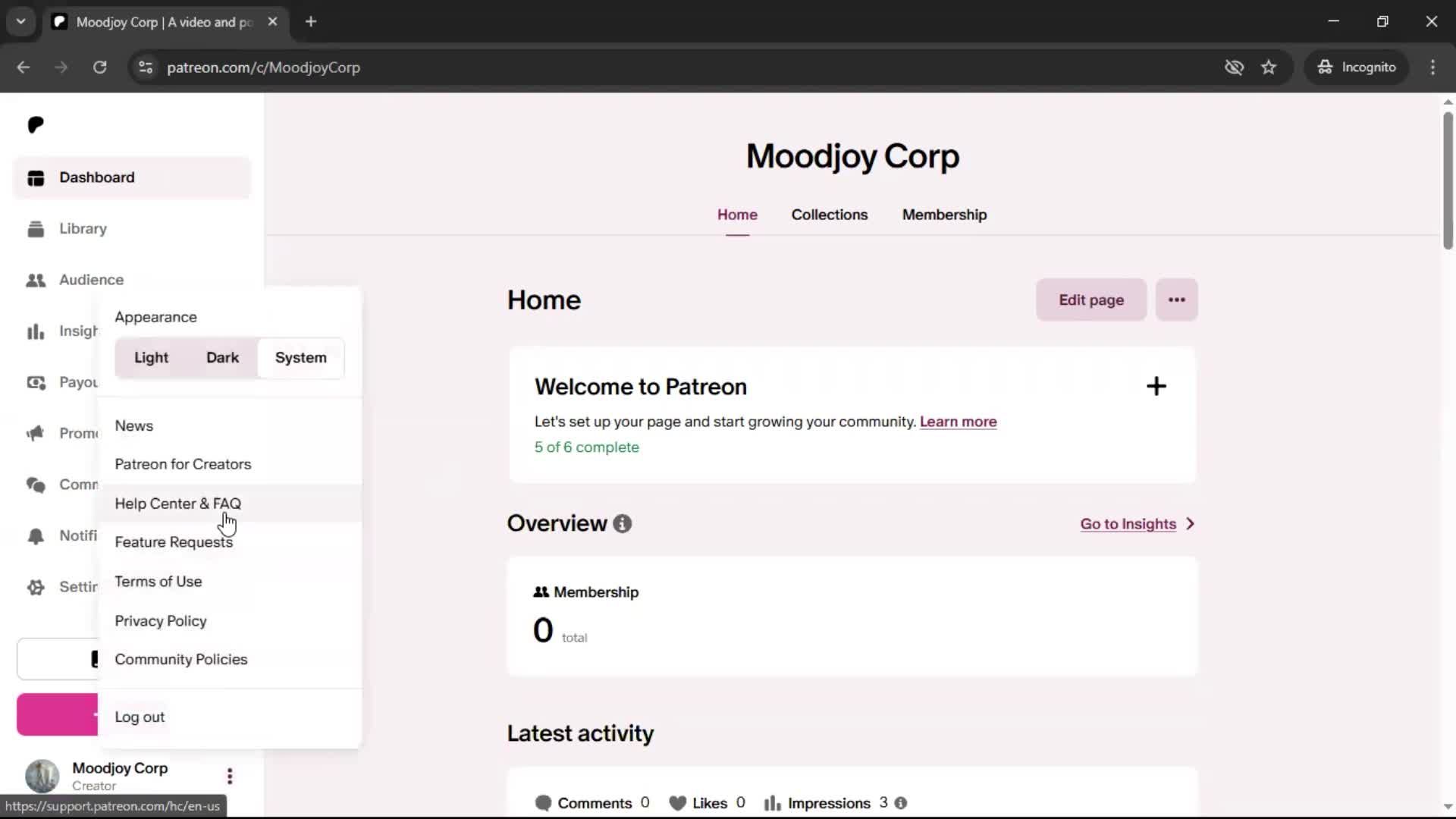Screen dimensions: 1456x819
Task: Open Terms of Use
Action: click(230, 582)
